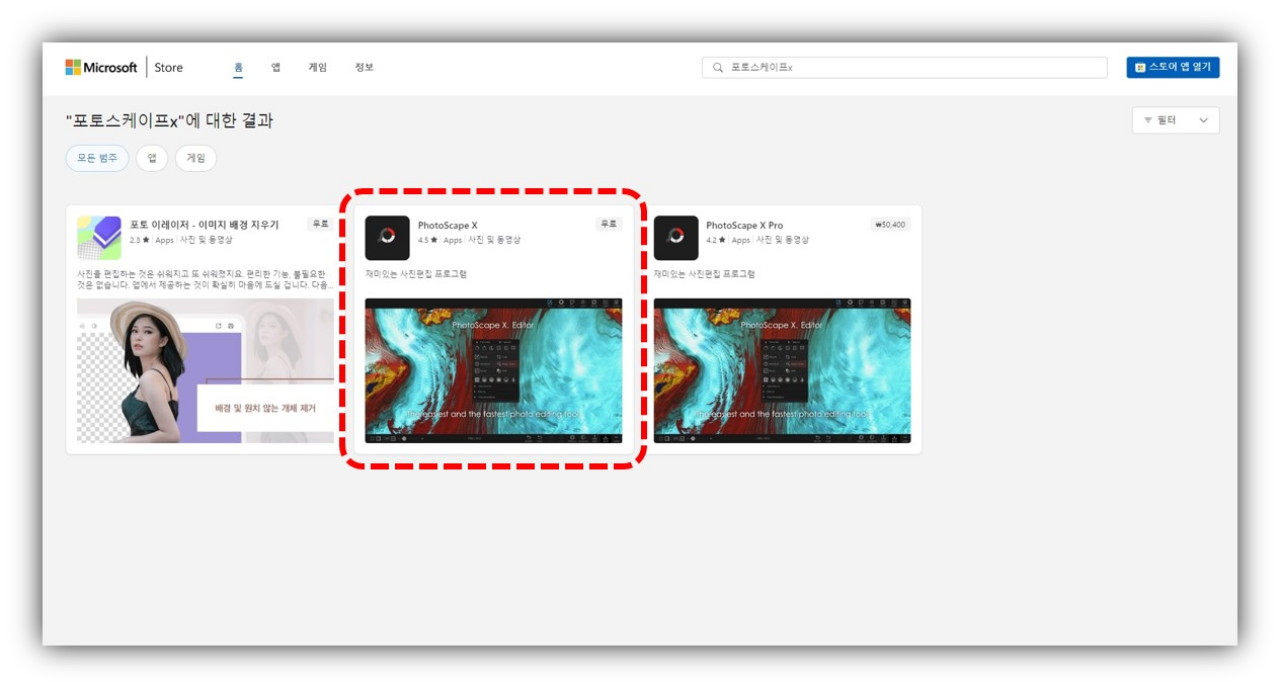Open the PhotoScape X app icon

387,238
